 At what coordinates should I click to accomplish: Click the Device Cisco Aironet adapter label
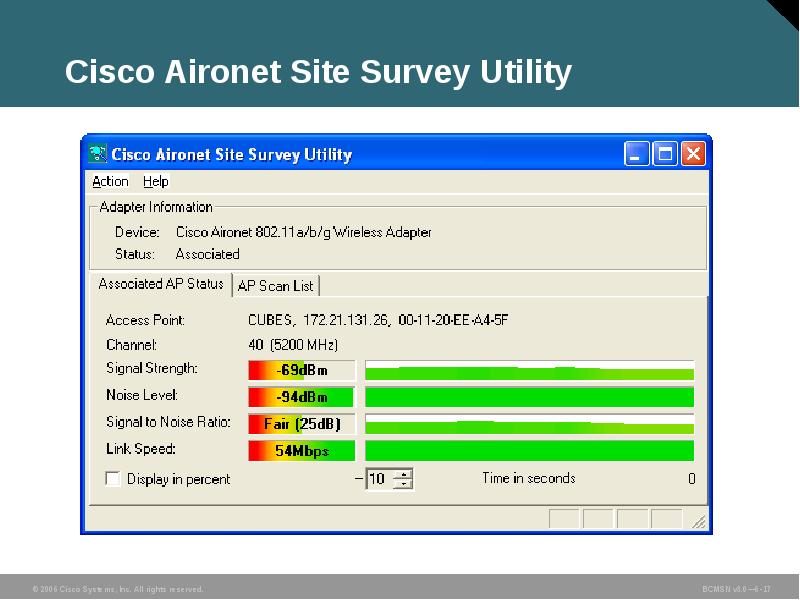pos(303,231)
